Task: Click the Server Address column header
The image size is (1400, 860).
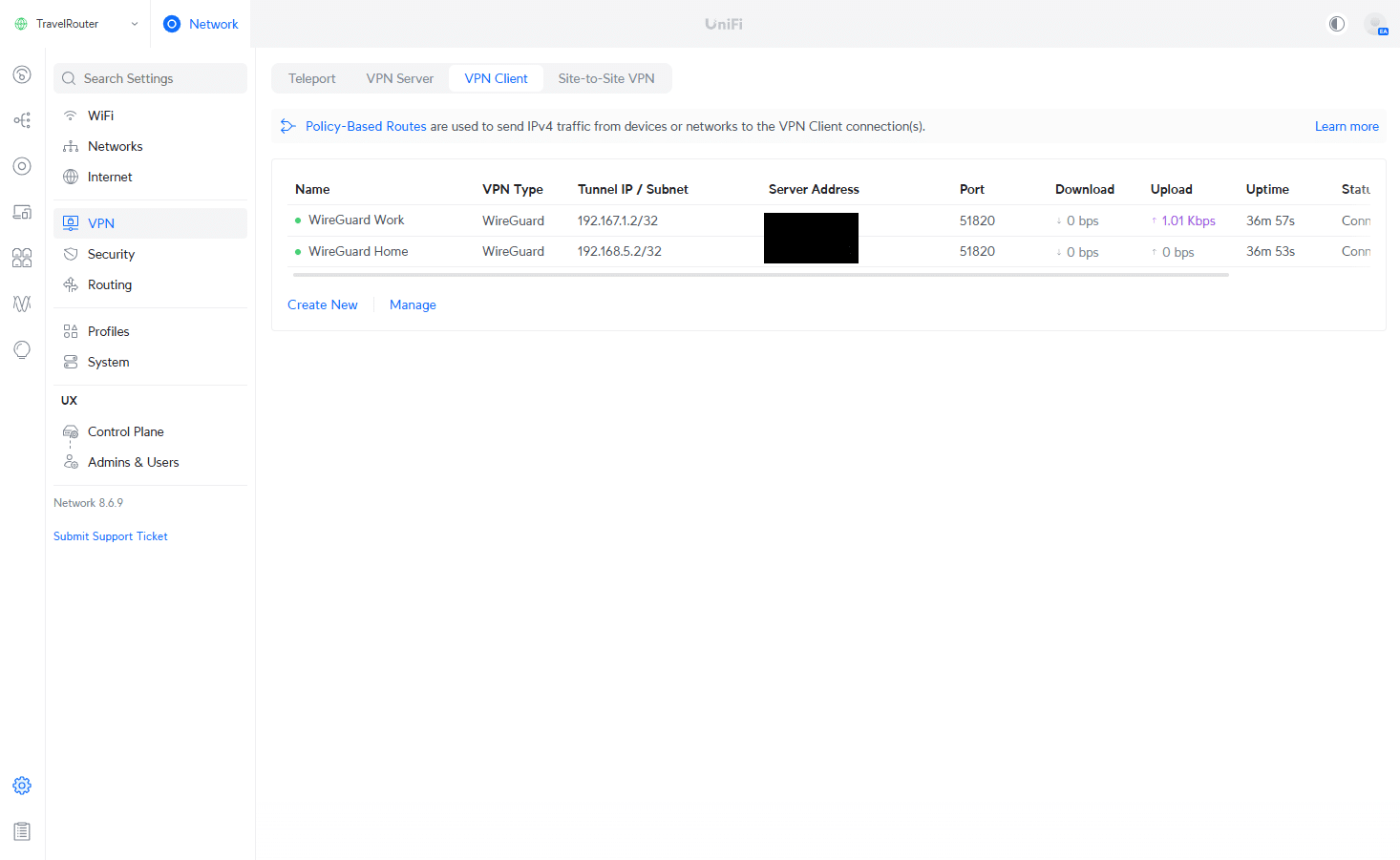Action: [x=814, y=189]
